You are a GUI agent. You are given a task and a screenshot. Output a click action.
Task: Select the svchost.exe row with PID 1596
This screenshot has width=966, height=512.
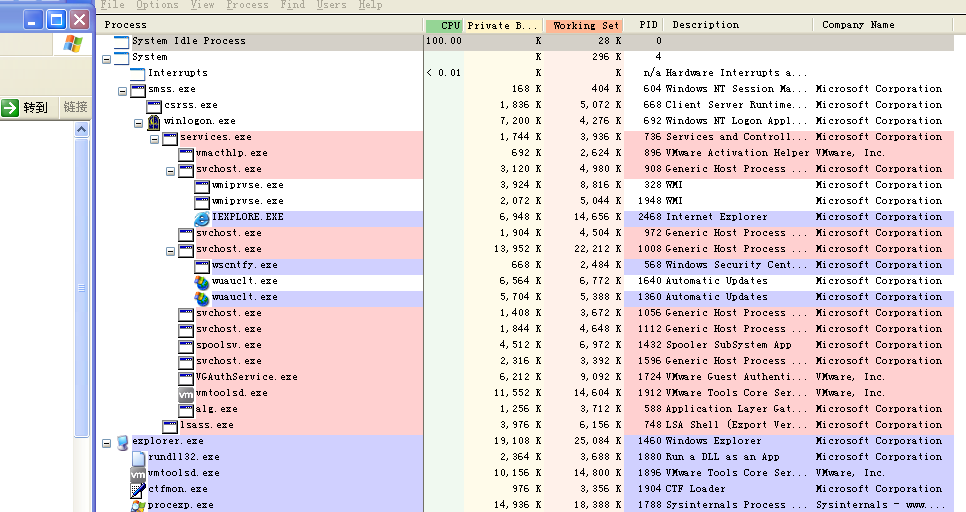525,362
